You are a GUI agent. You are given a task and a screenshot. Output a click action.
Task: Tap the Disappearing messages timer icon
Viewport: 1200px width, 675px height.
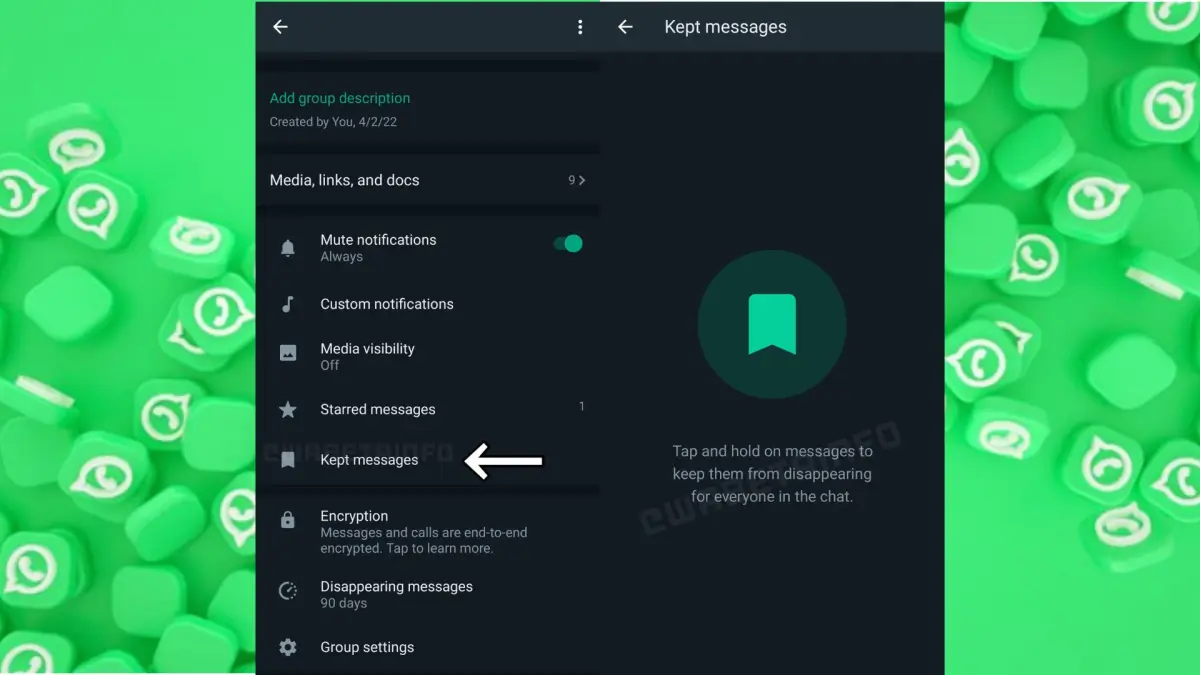(288, 591)
